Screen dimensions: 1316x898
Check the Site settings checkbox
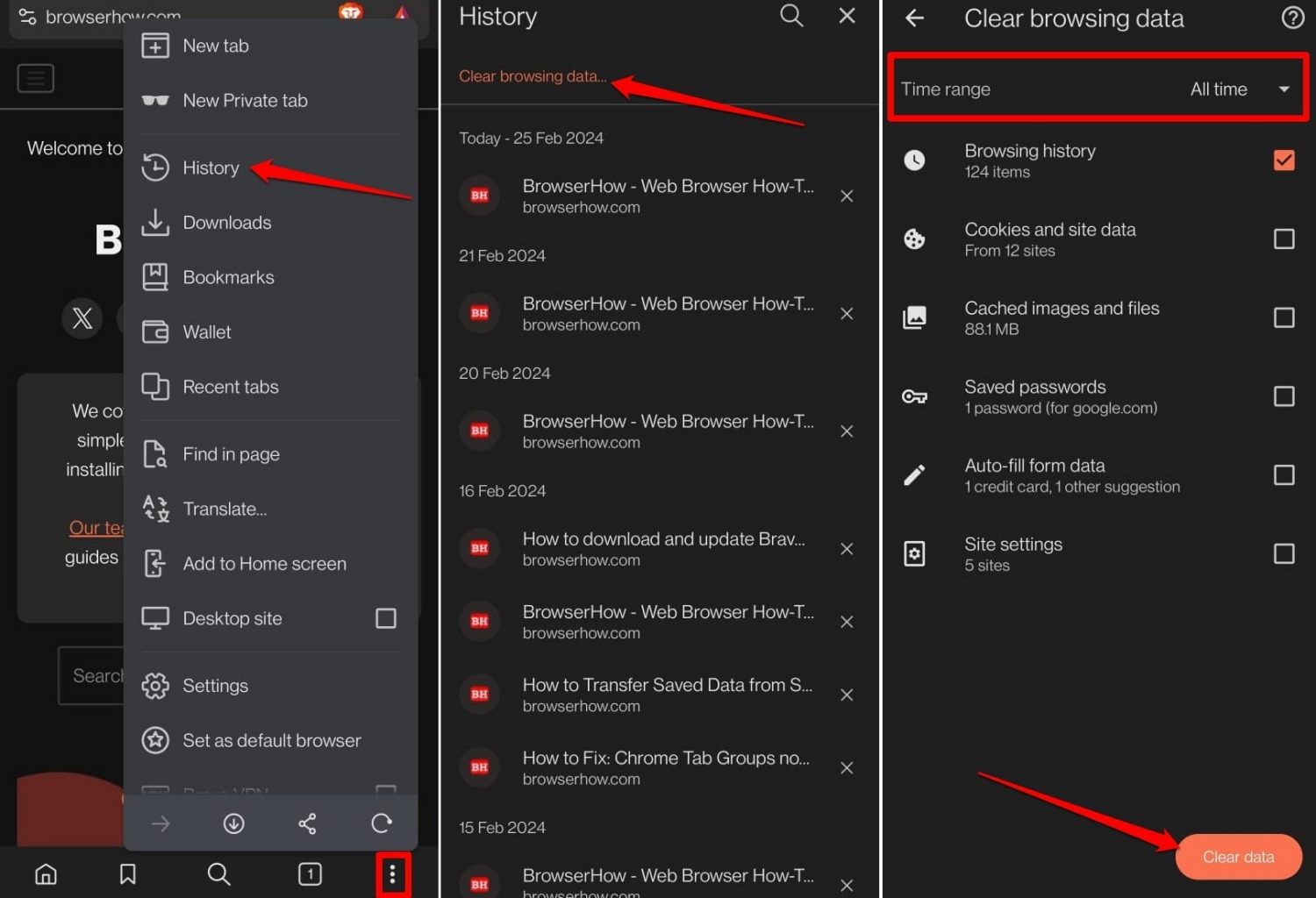(x=1284, y=554)
